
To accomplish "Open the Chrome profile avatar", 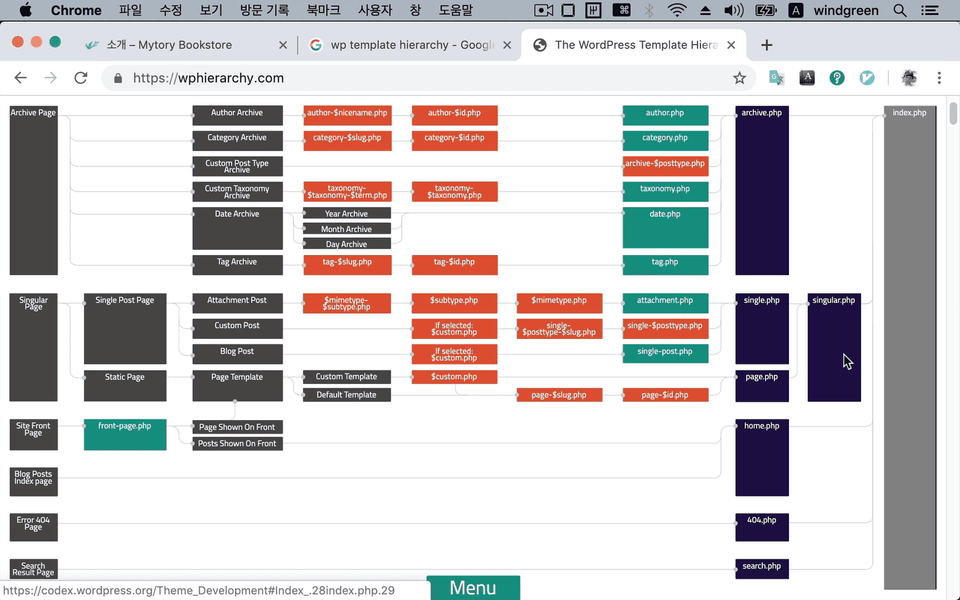I will (909, 78).
